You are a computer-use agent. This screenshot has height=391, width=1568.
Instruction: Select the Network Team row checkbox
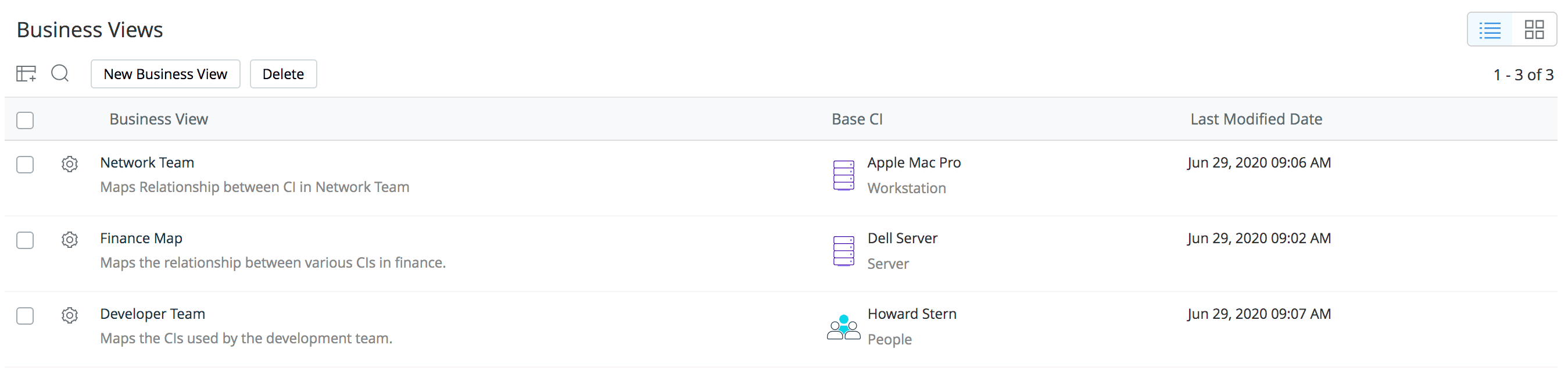[x=25, y=165]
